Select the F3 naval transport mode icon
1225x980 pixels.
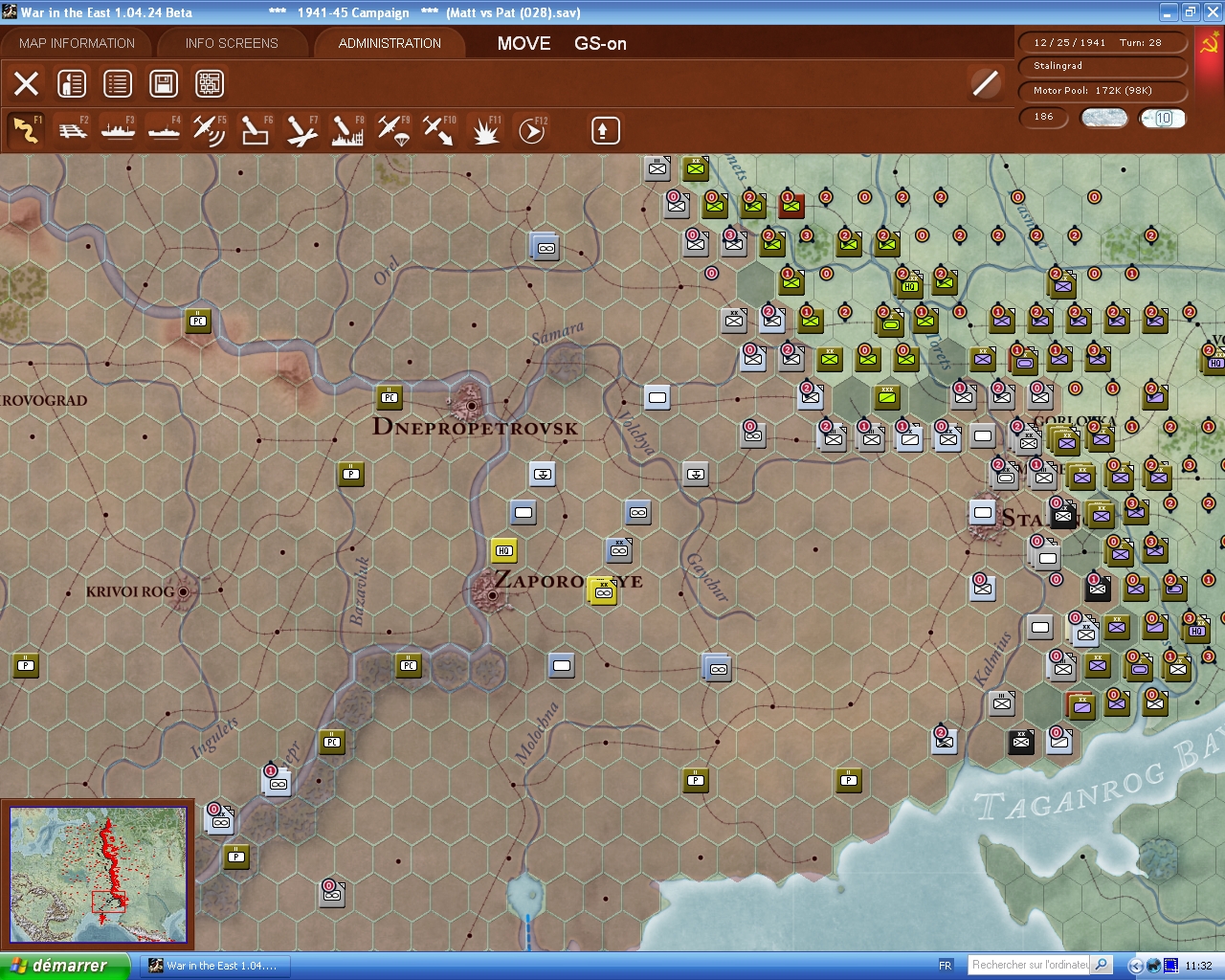[x=119, y=130]
